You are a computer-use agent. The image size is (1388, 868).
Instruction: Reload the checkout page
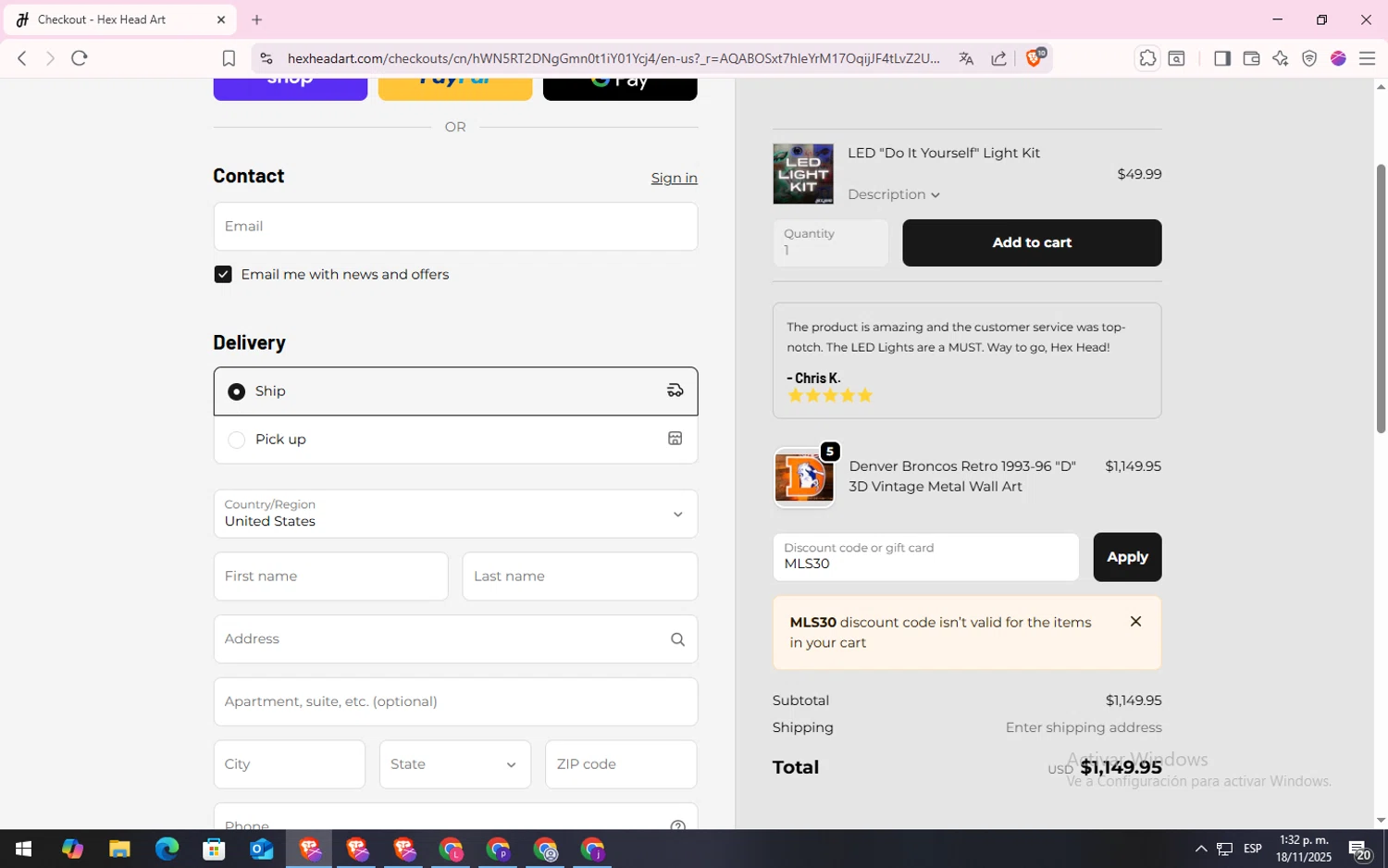[80, 58]
